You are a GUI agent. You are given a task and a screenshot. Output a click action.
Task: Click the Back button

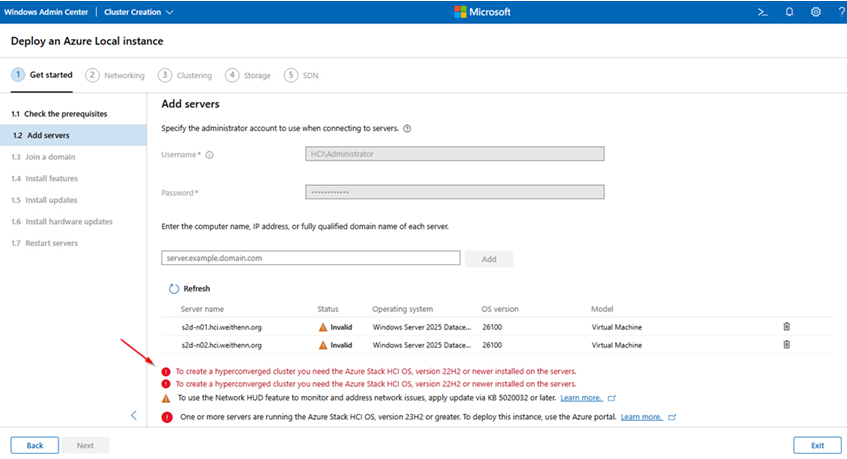35,445
